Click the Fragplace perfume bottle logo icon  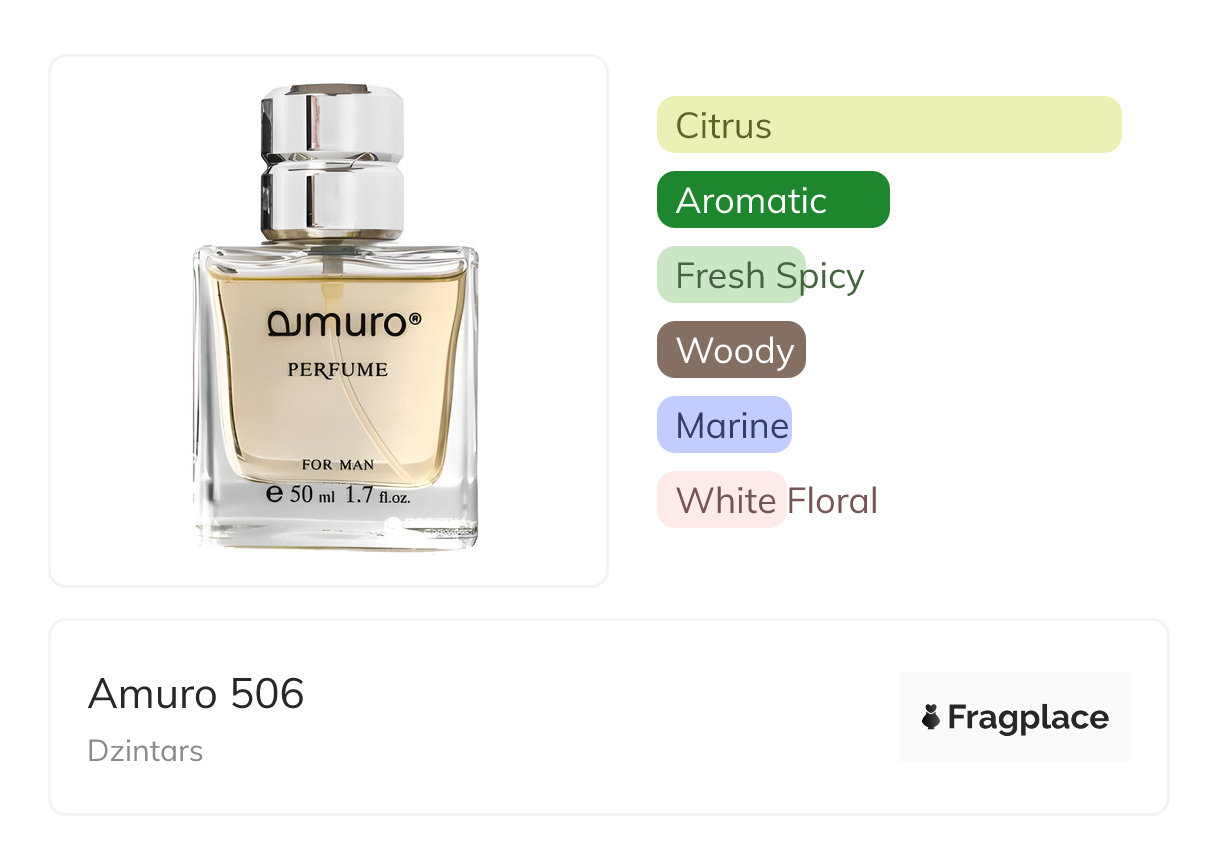931,717
